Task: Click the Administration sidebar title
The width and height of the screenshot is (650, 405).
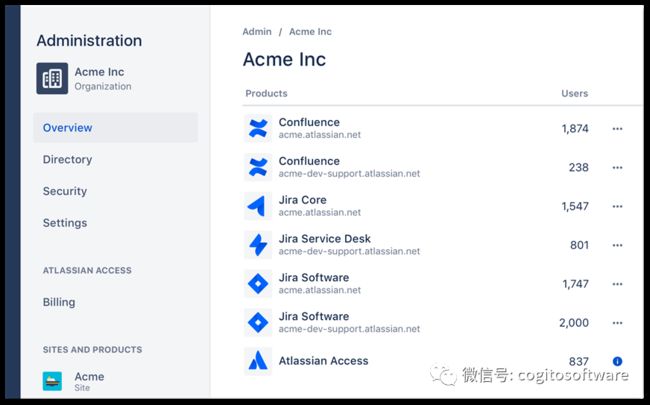Action: pyautogui.click(x=89, y=41)
